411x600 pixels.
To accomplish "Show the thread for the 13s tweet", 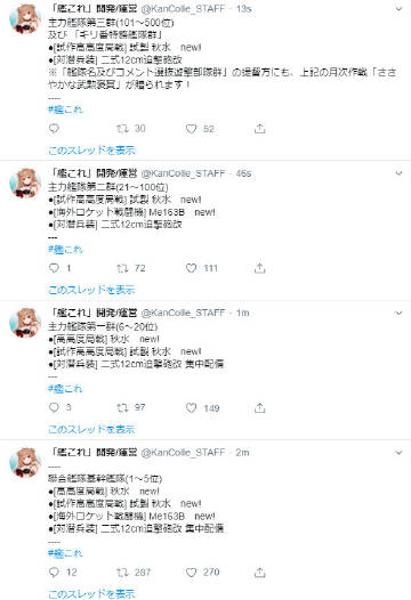I will pos(92,150).
